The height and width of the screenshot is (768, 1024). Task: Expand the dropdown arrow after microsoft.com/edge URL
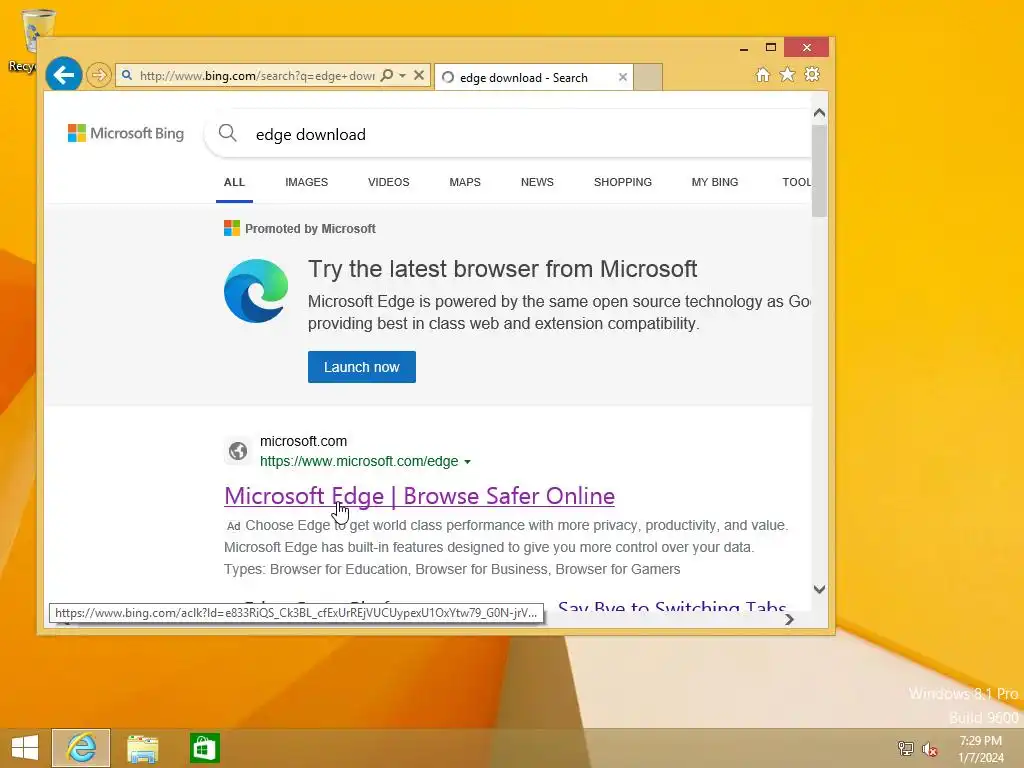[x=468, y=462]
